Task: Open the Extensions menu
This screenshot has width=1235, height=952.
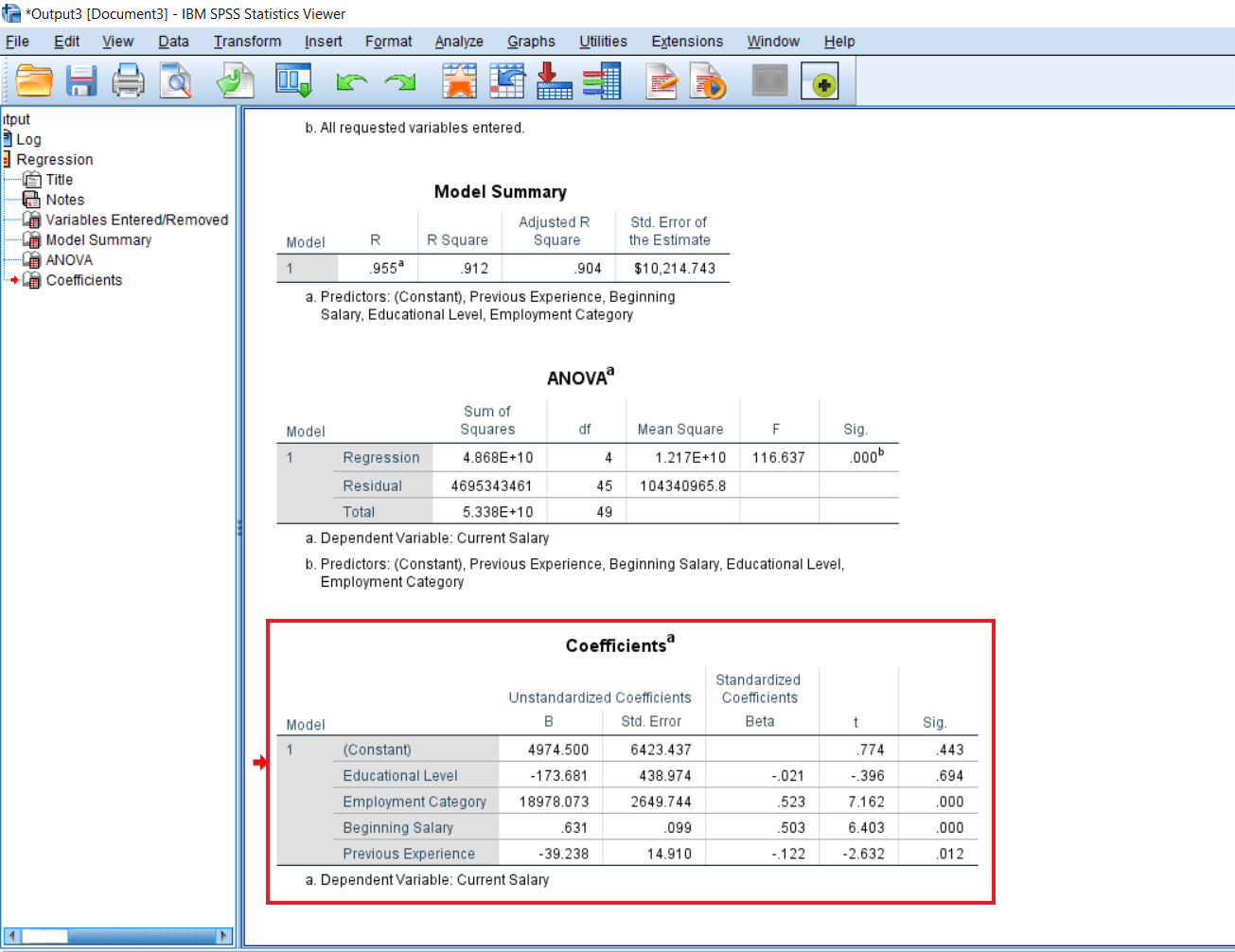Action: coord(687,42)
